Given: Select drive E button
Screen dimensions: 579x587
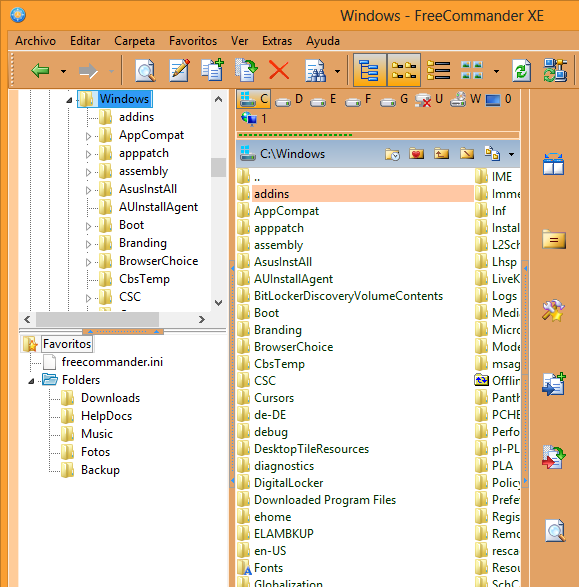Looking at the screenshot, I should click(323, 100).
